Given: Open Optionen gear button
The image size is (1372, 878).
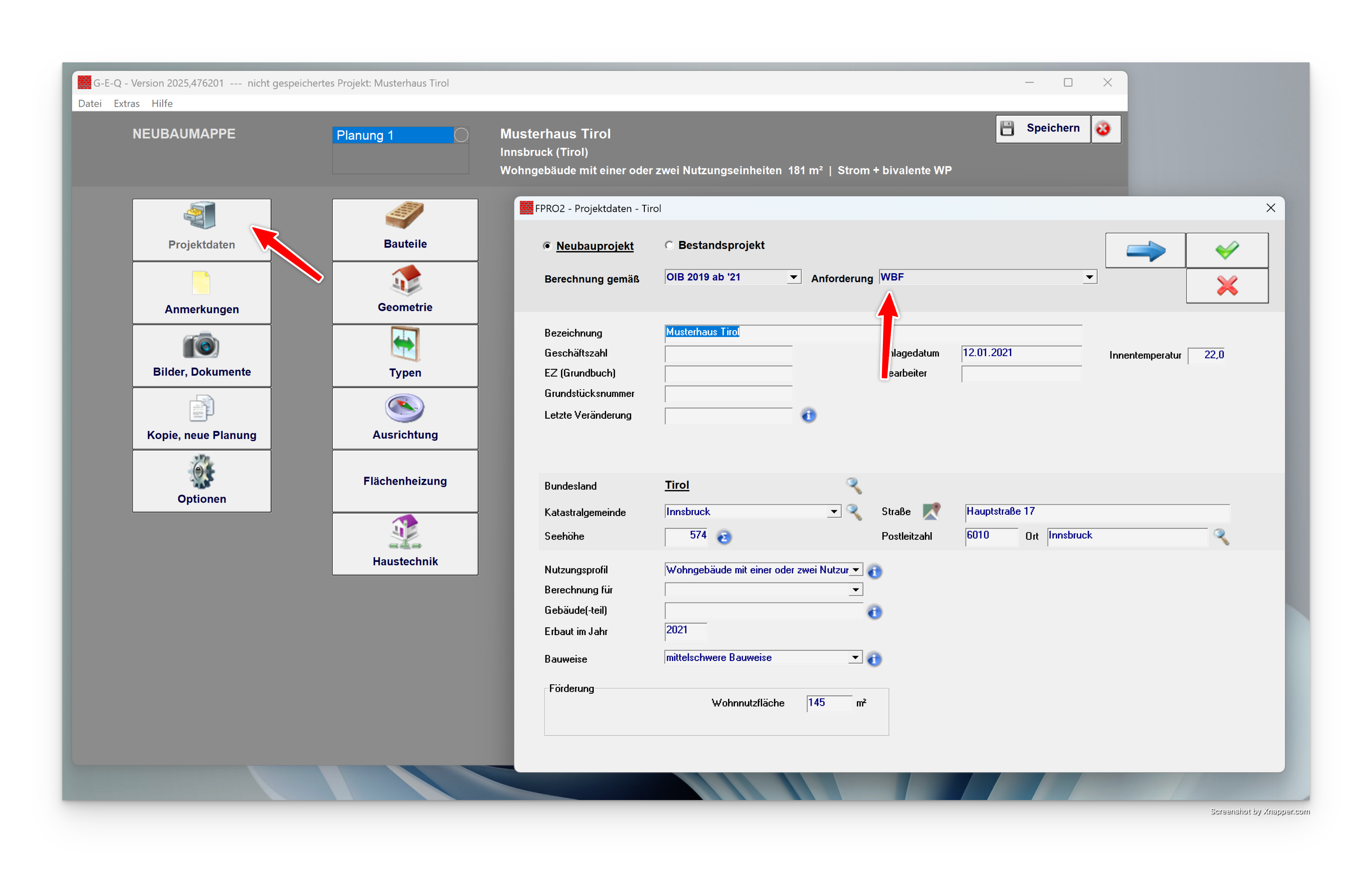Looking at the screenshot, I should click(202, 481).
